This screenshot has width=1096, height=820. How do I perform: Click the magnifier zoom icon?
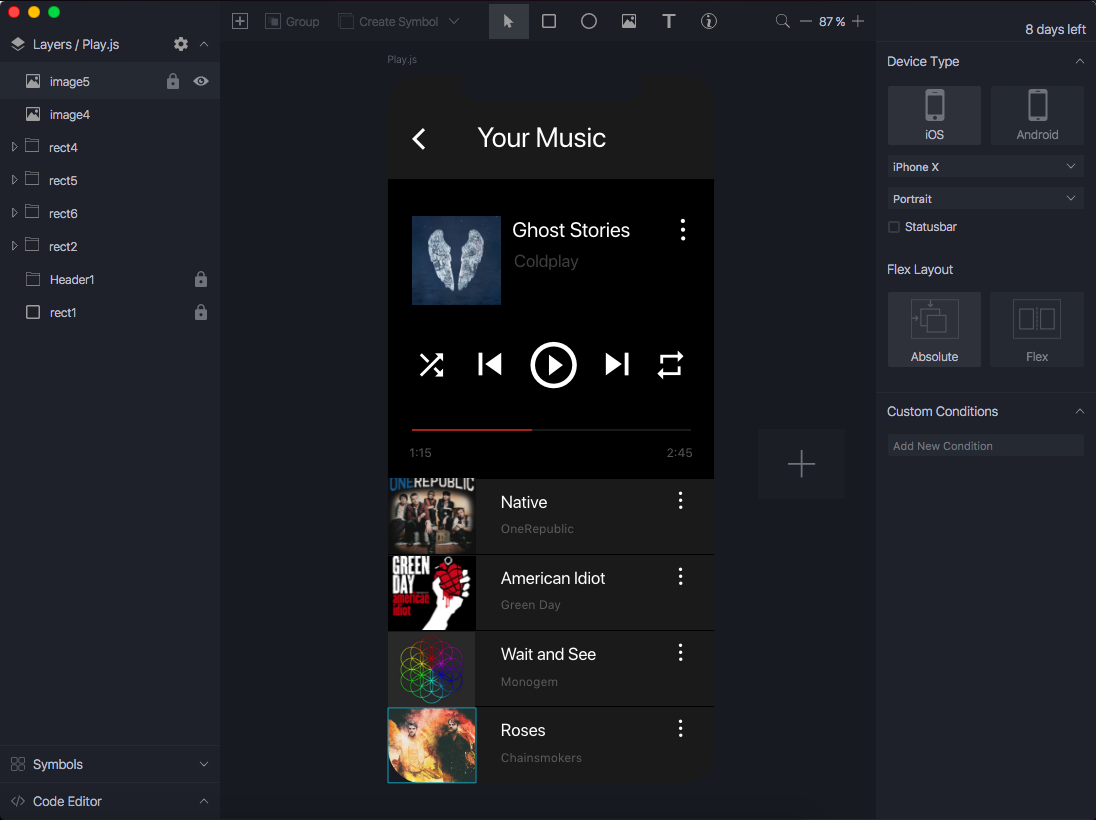coord(782,21)
